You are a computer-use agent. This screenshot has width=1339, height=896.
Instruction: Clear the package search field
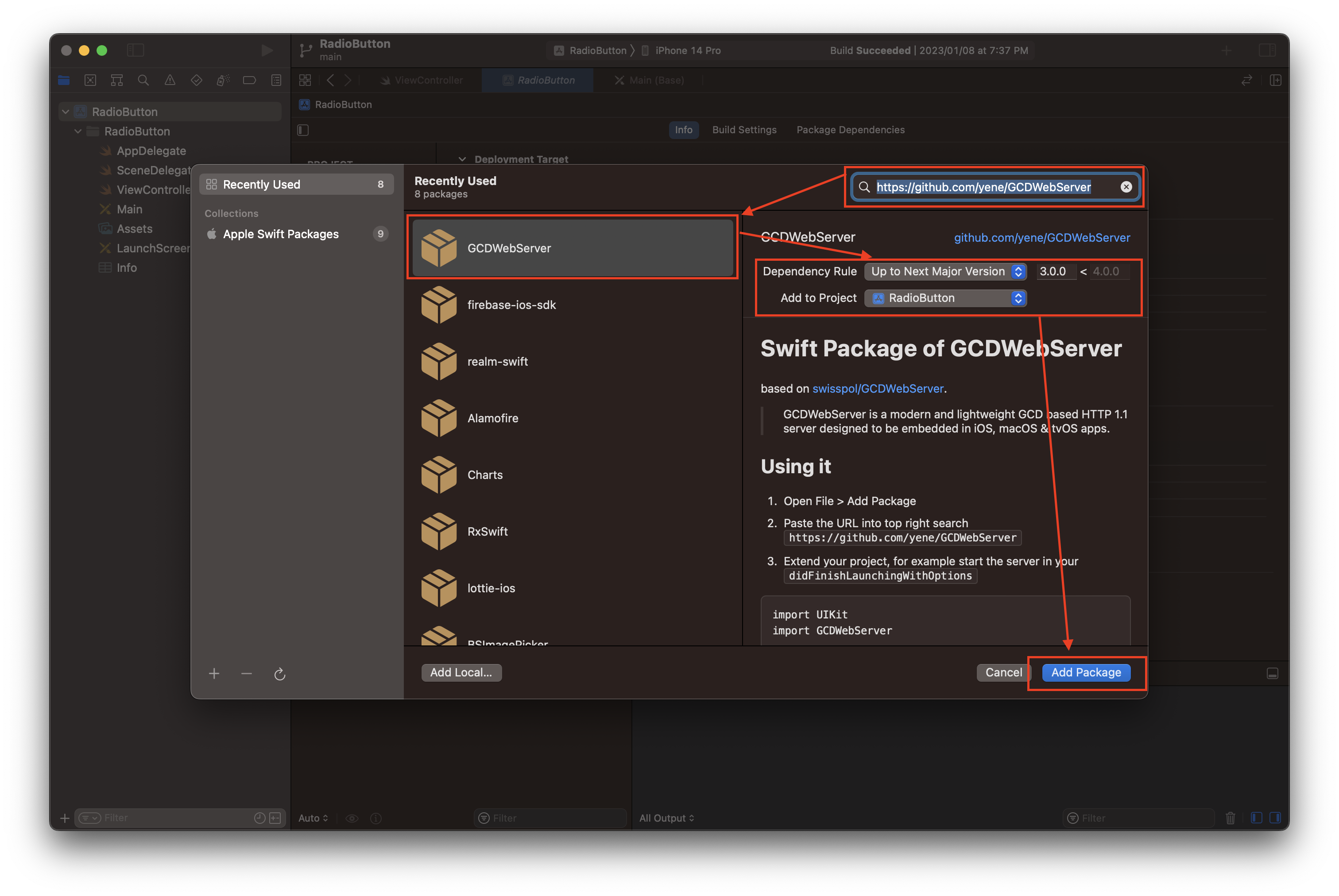tap(1126, 187)
